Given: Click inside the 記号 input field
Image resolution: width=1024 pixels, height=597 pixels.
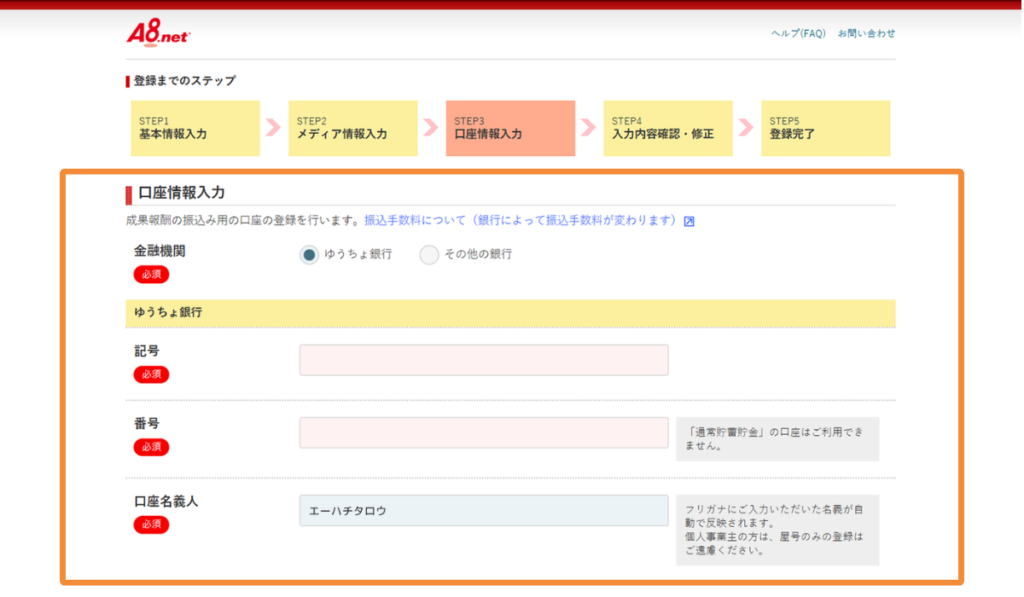Looking at the screenshot, I should (483, 360).
